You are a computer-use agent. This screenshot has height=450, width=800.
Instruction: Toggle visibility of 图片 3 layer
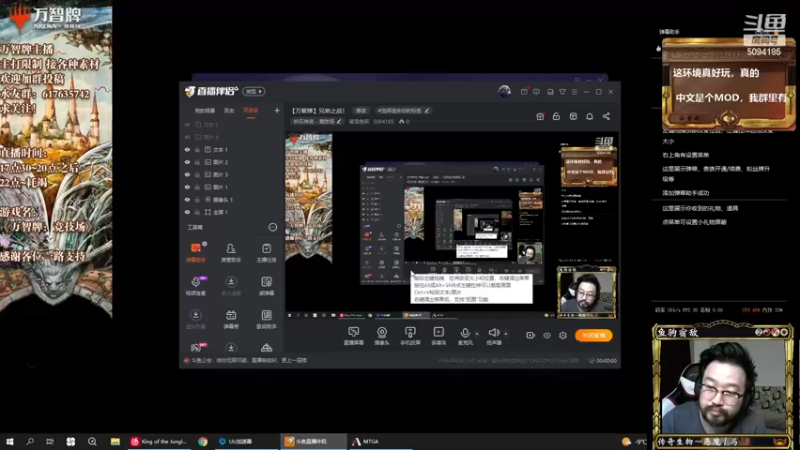[187, 174]
